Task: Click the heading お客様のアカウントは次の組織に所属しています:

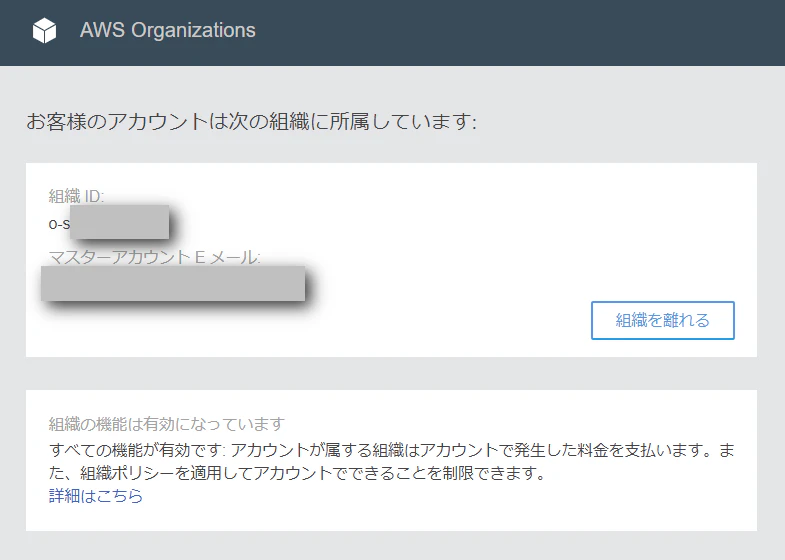Action: coord(251,121)
